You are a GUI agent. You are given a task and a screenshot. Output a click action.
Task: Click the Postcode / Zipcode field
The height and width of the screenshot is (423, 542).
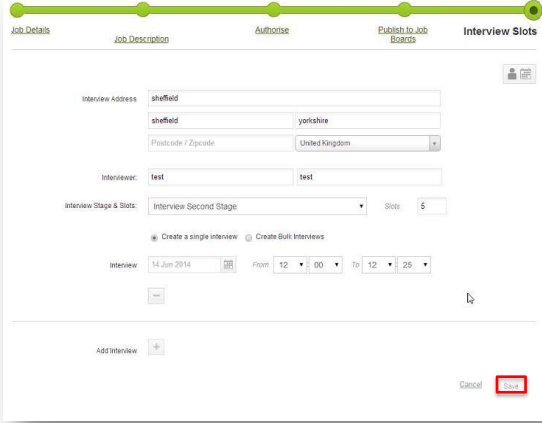pos(221,143)
